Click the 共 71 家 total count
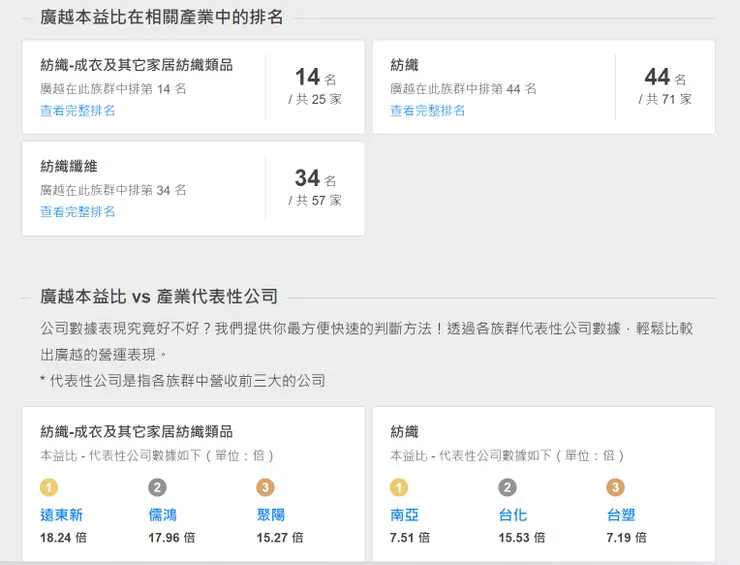 point(665,99)
